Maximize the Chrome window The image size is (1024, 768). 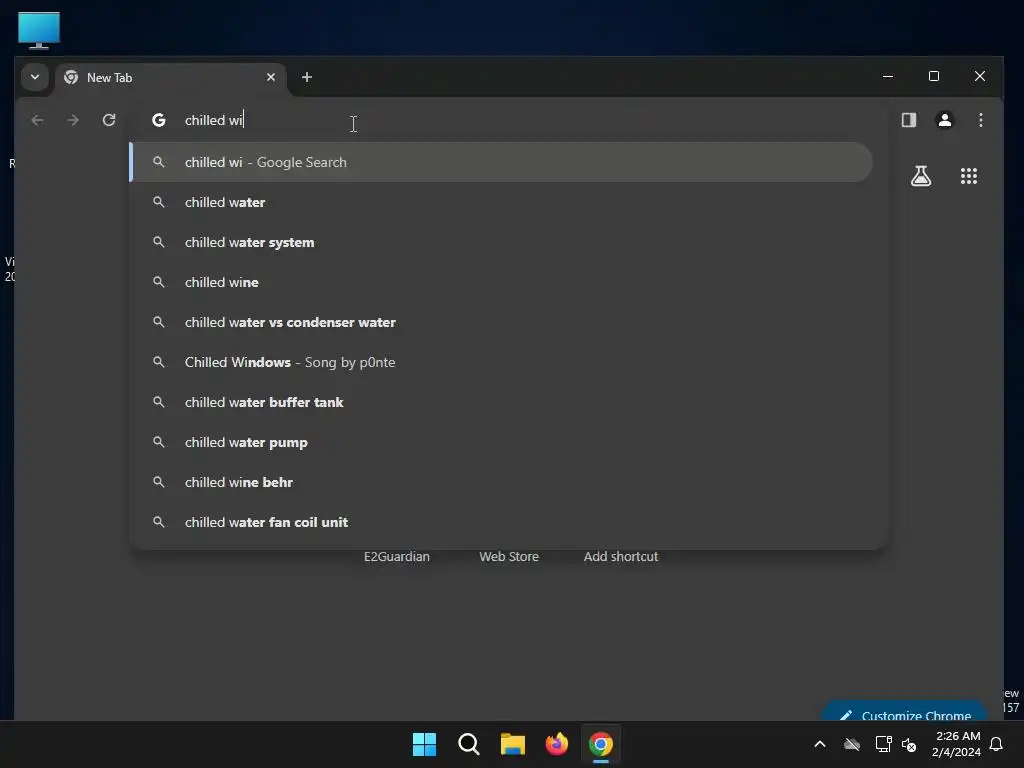click(x=934, y=76)
